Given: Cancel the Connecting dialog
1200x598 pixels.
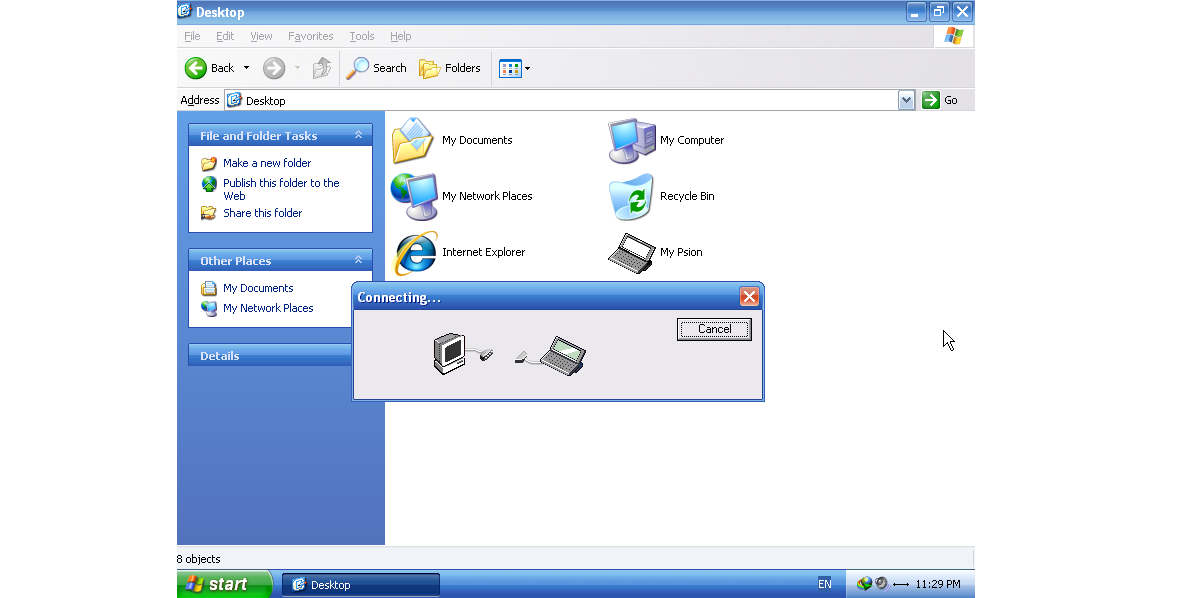Looking at the screenshot, I should pos(714,329).
